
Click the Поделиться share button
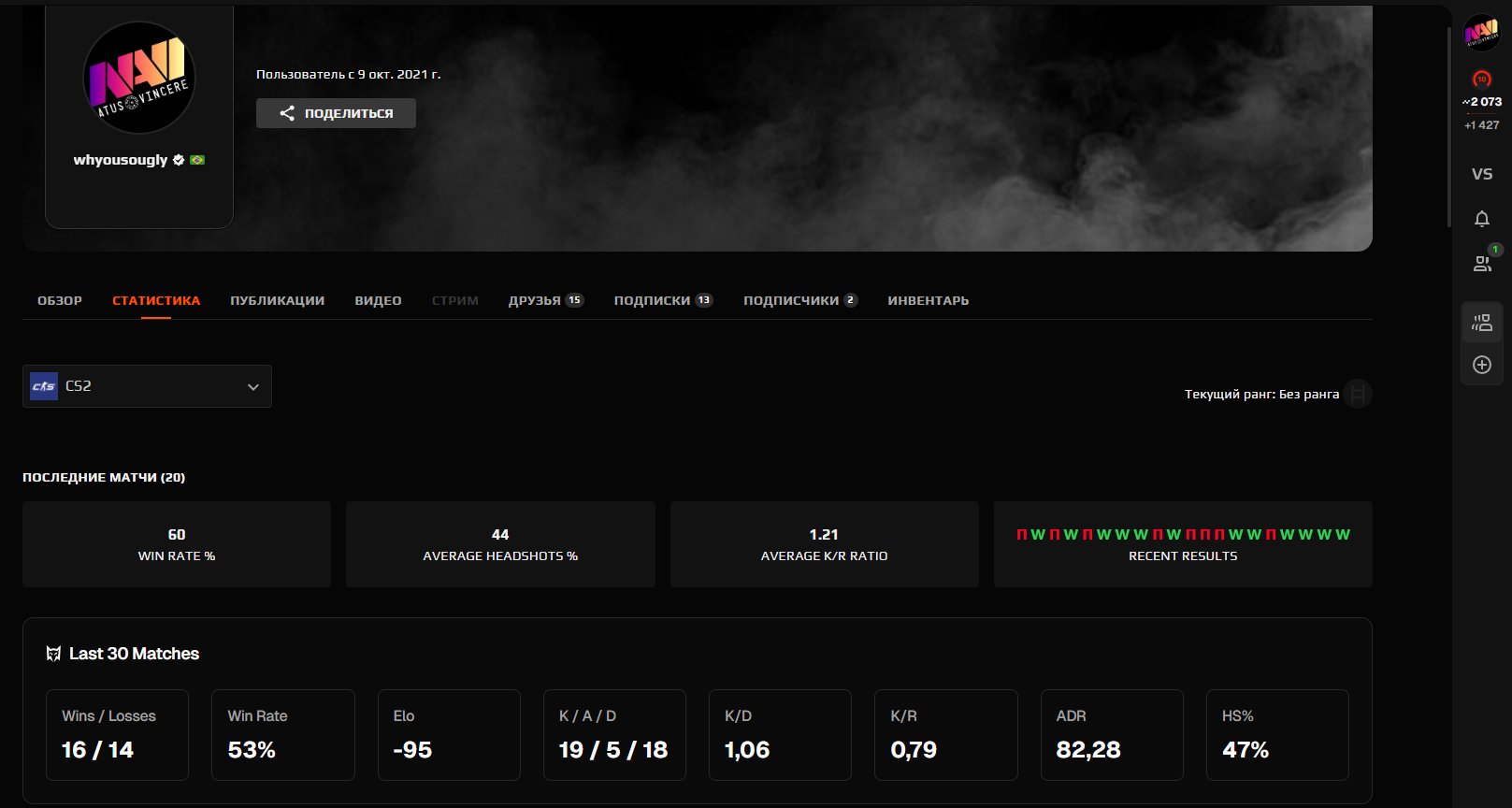336,113
